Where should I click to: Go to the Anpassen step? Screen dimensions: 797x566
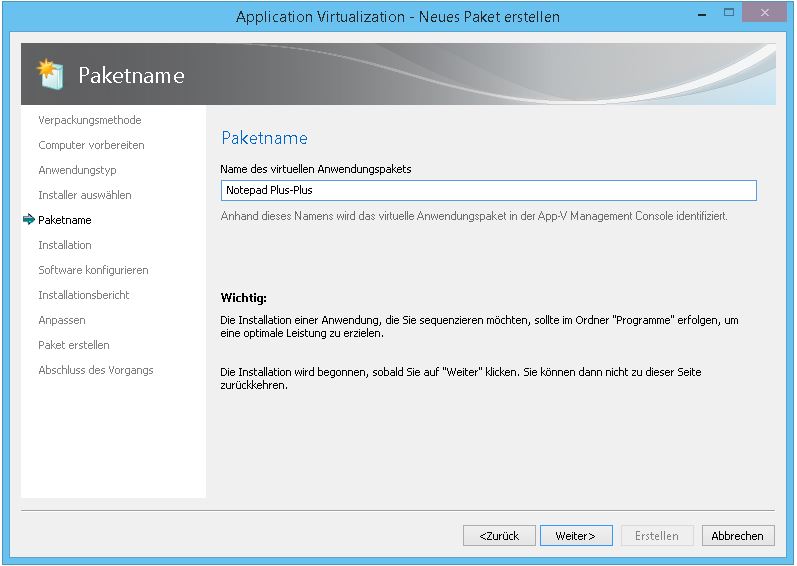coord(62,320)
